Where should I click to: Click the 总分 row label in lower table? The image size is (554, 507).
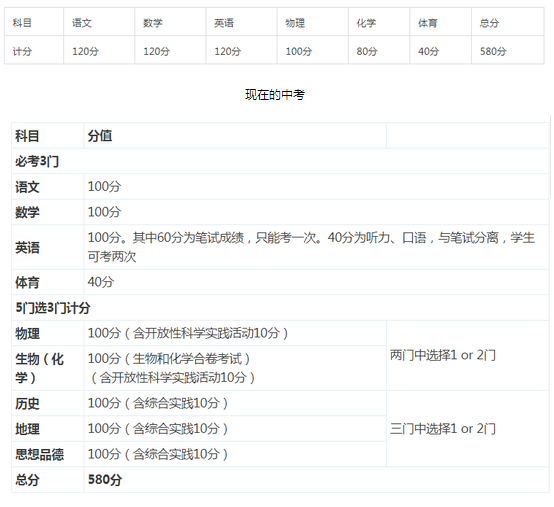pyautogui.click(x=27, y=479)
